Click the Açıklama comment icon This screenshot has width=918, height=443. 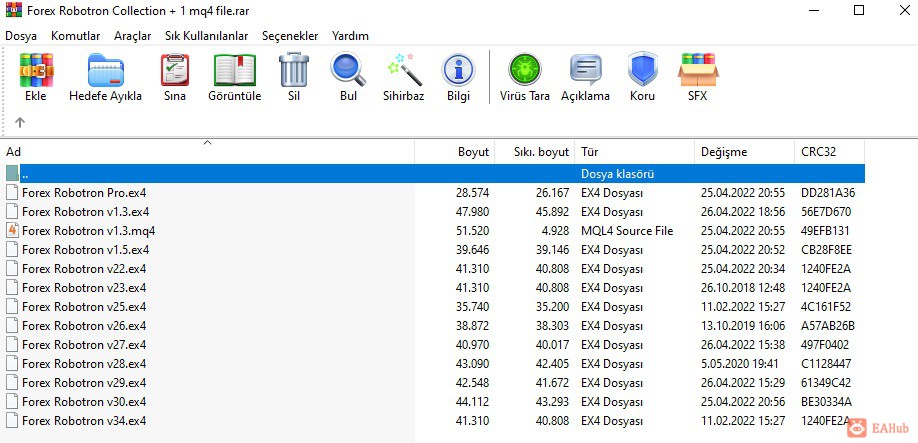pos(585,70)
